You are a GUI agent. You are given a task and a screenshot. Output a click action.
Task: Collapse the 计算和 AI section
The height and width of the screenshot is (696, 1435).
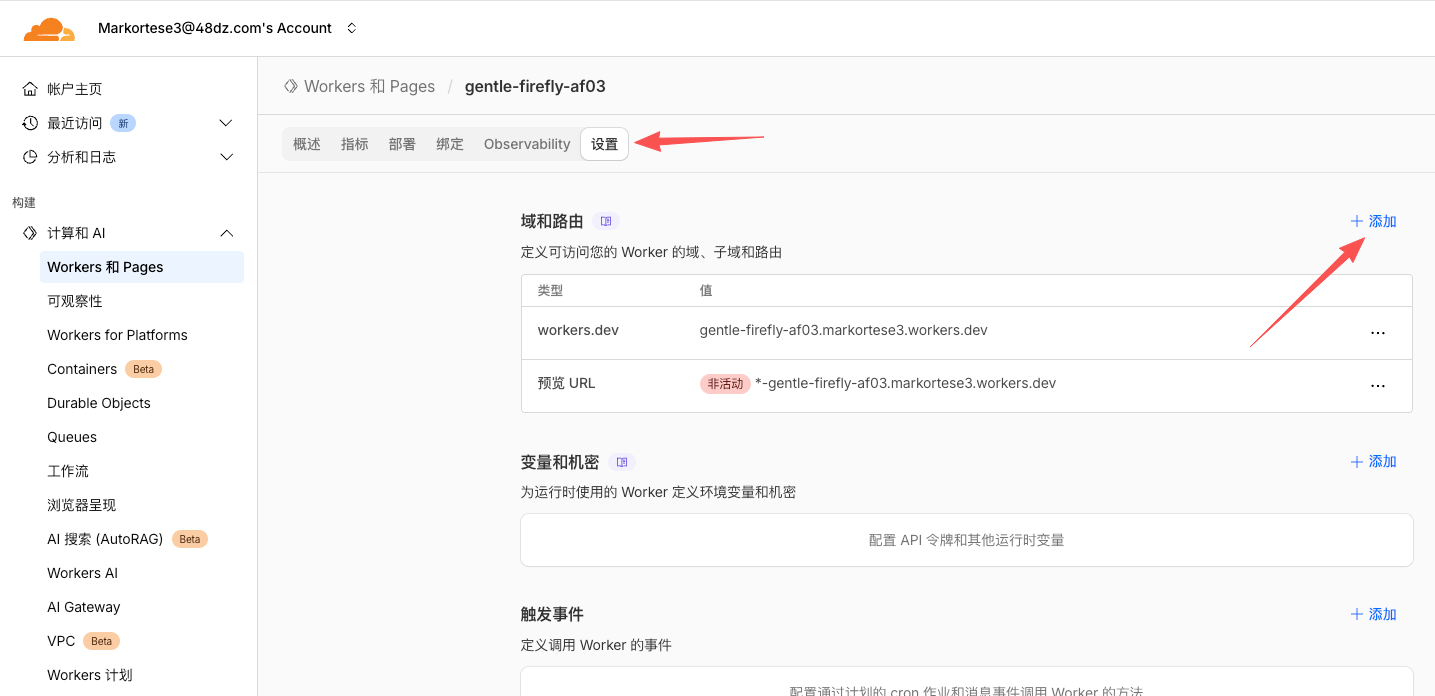(226, 233)
